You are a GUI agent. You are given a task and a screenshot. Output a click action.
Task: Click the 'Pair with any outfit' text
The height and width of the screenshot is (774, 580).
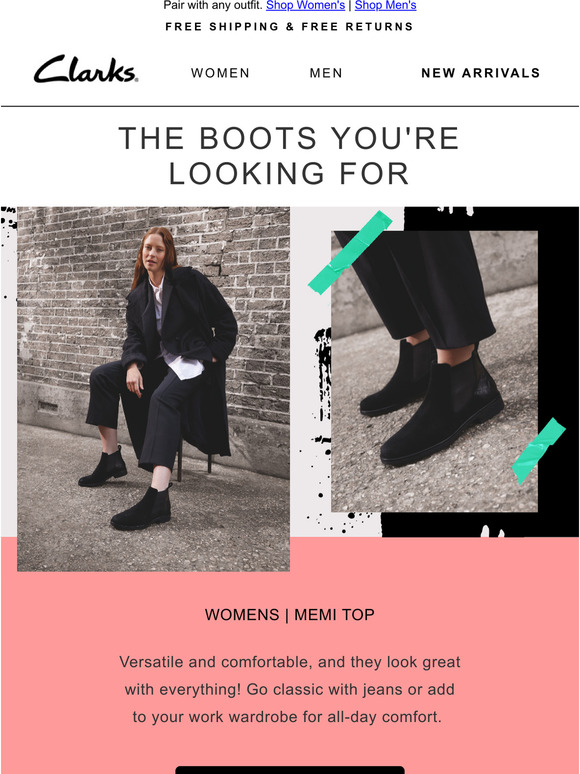213,5
